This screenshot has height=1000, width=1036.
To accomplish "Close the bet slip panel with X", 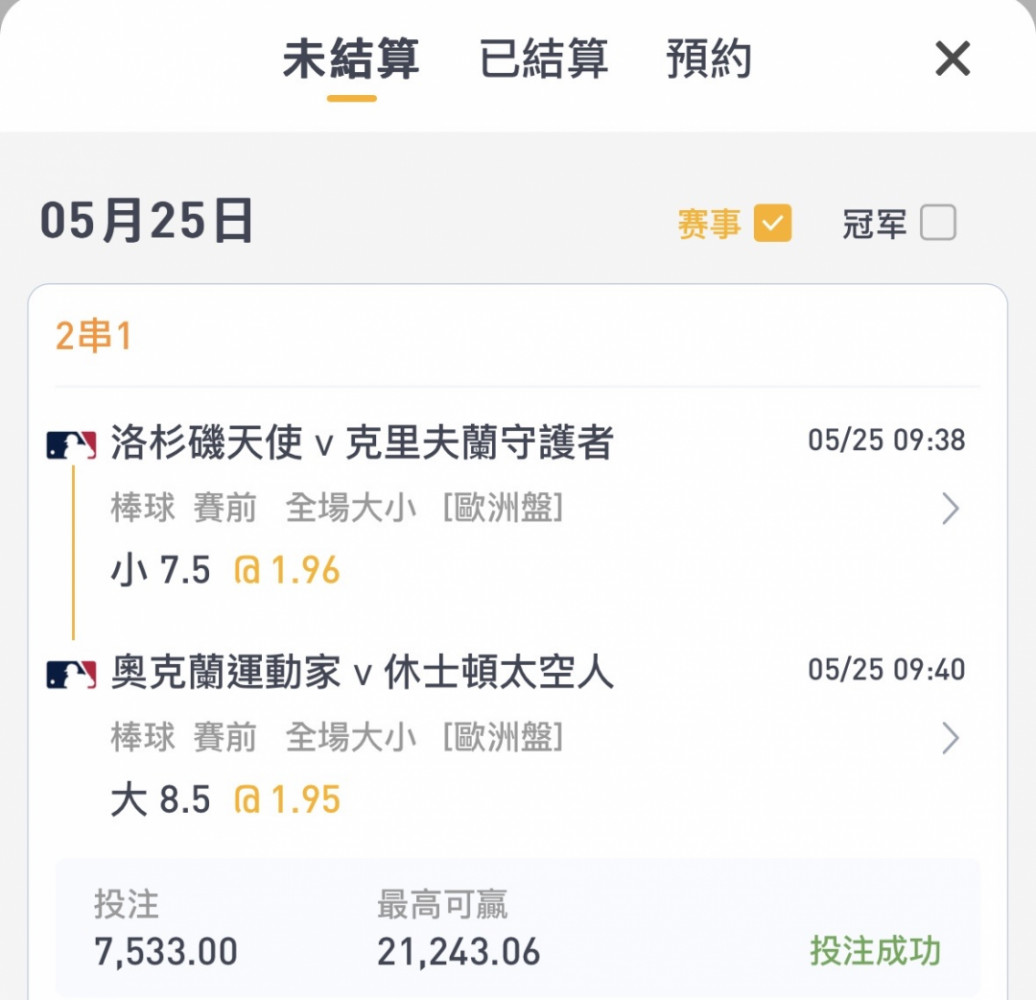I will pos(952,59).
